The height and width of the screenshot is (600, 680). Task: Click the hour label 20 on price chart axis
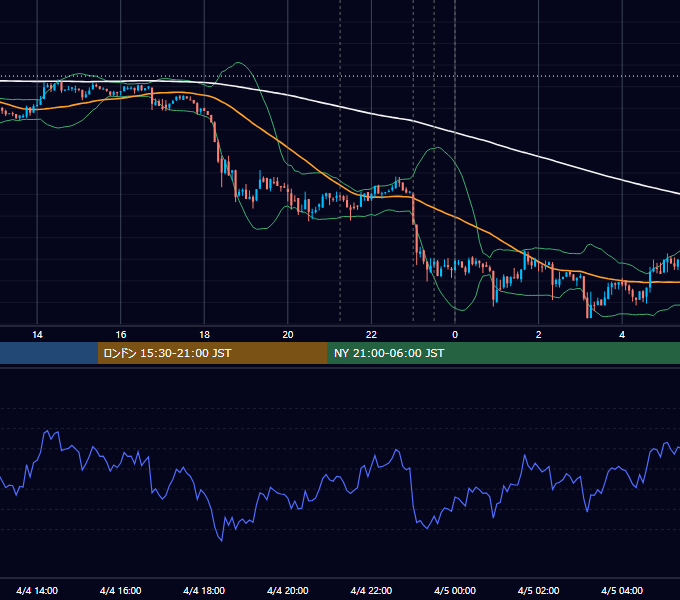click(x=288, y=335)
